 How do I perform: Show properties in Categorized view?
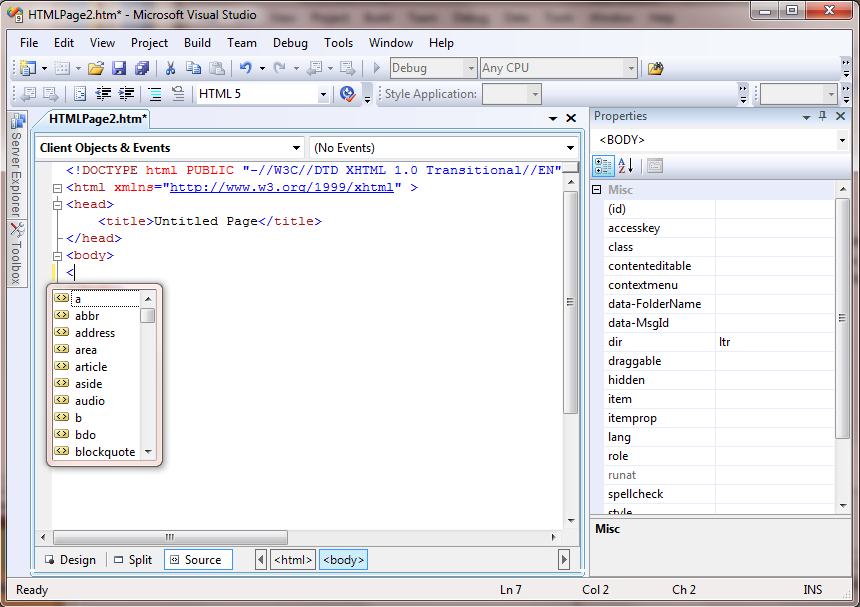pos(603,166)
